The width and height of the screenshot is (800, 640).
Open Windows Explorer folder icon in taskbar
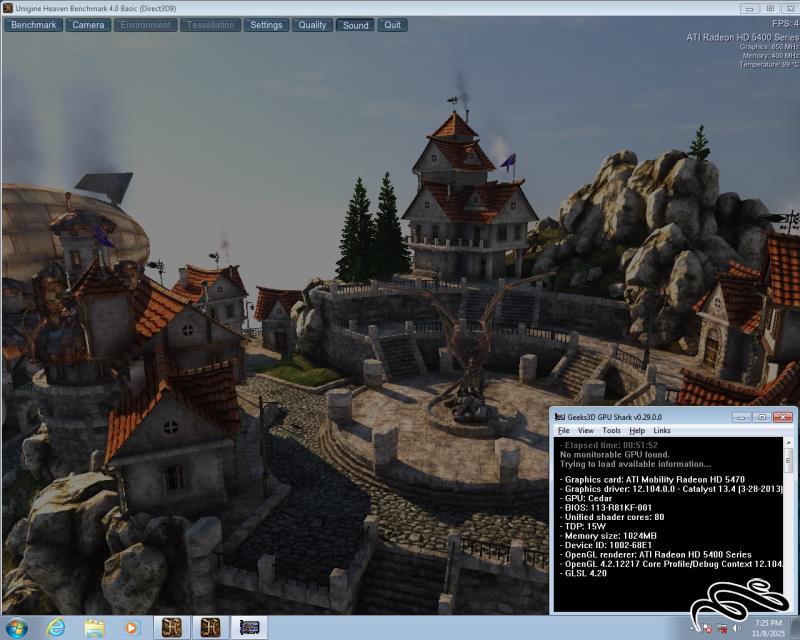coord(95,627)
